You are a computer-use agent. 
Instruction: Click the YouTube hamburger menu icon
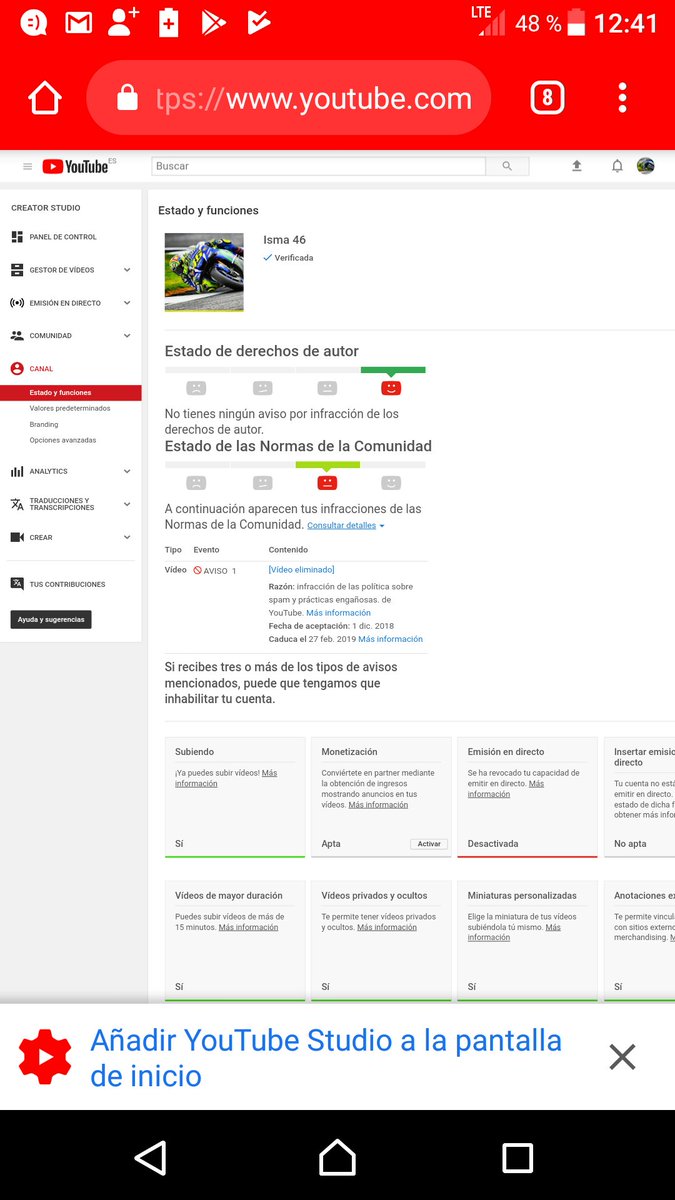(27, 166)
